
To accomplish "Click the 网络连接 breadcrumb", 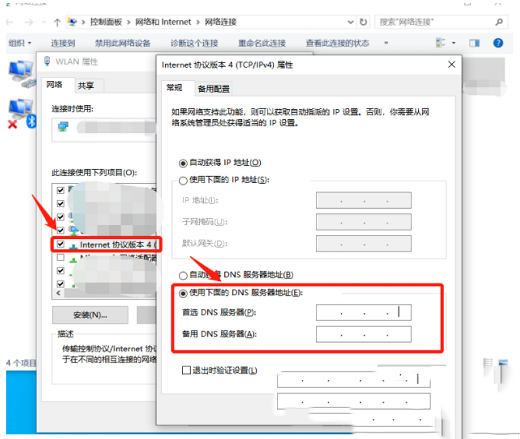I will pos(220,22).
